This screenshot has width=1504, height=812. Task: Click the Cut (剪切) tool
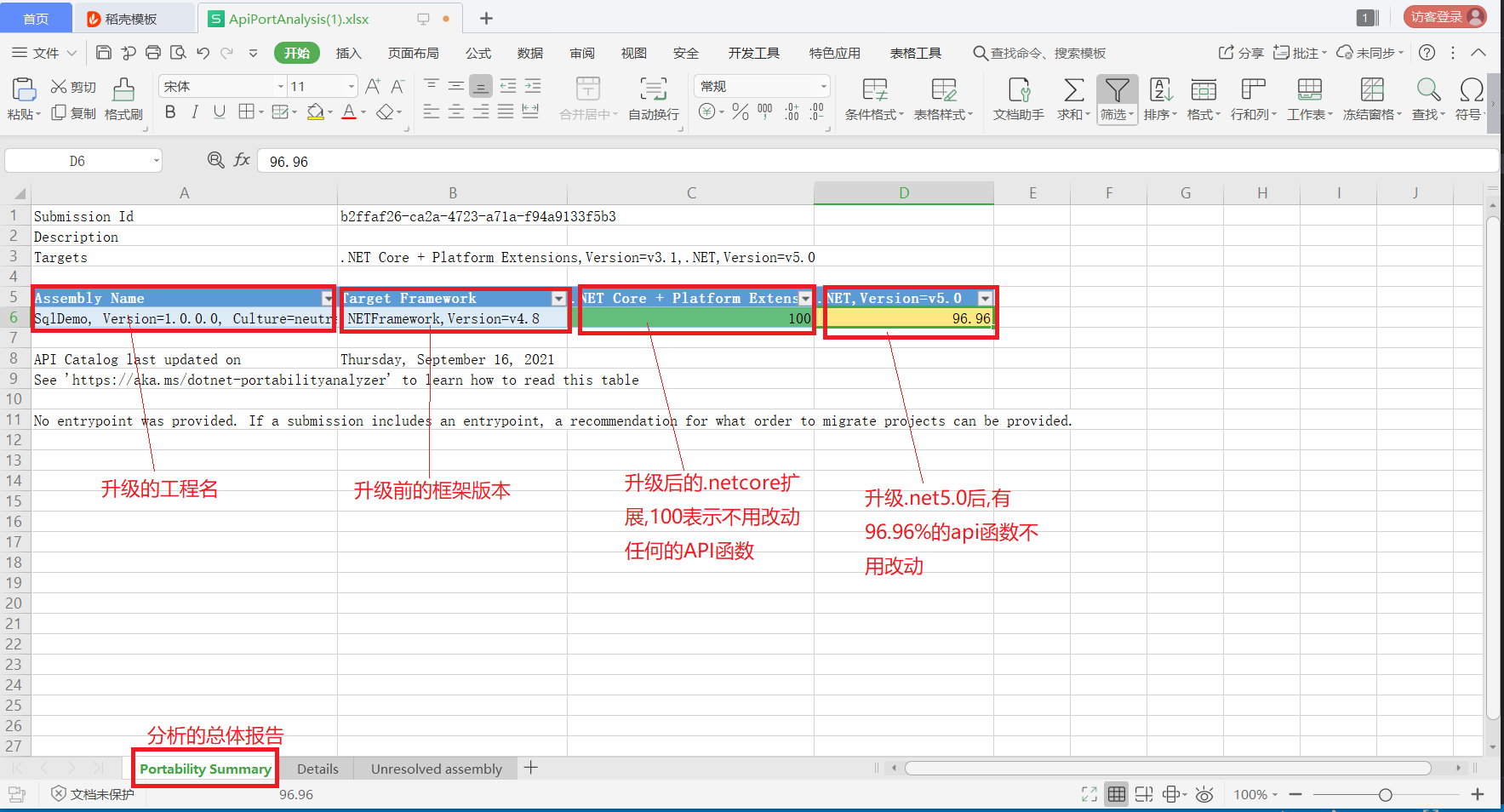pos(73,87)
